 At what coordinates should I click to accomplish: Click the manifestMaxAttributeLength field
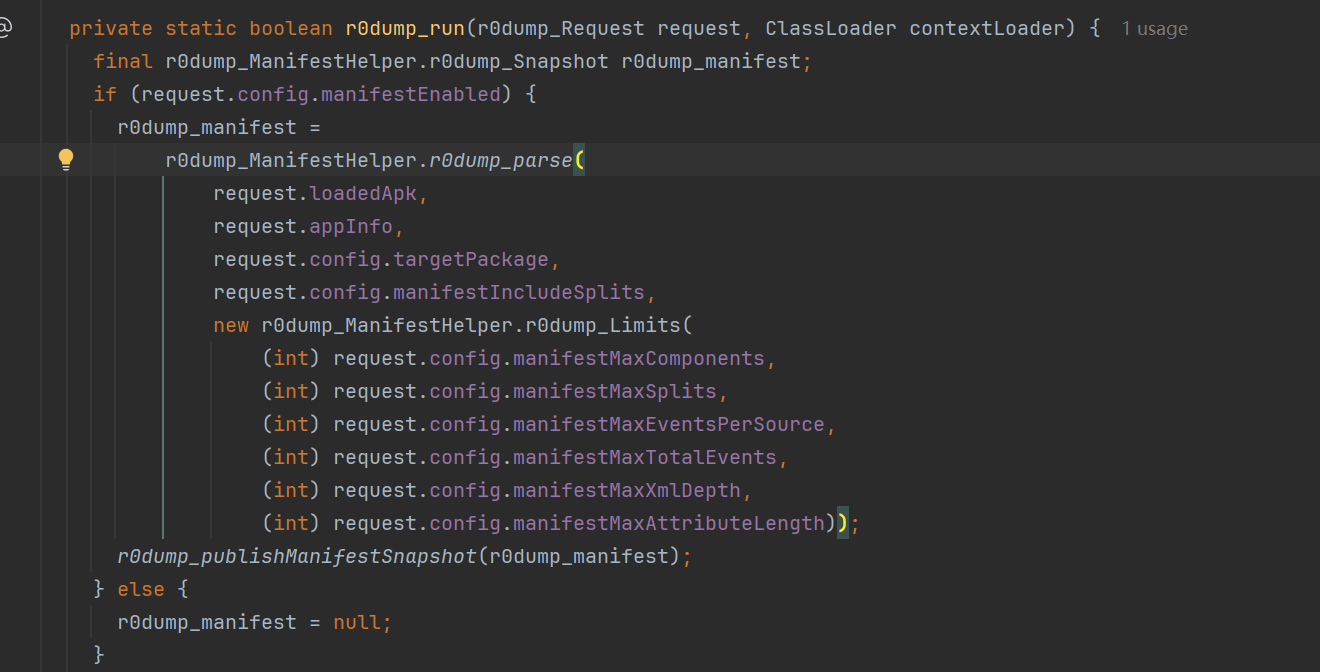[669, 523]
